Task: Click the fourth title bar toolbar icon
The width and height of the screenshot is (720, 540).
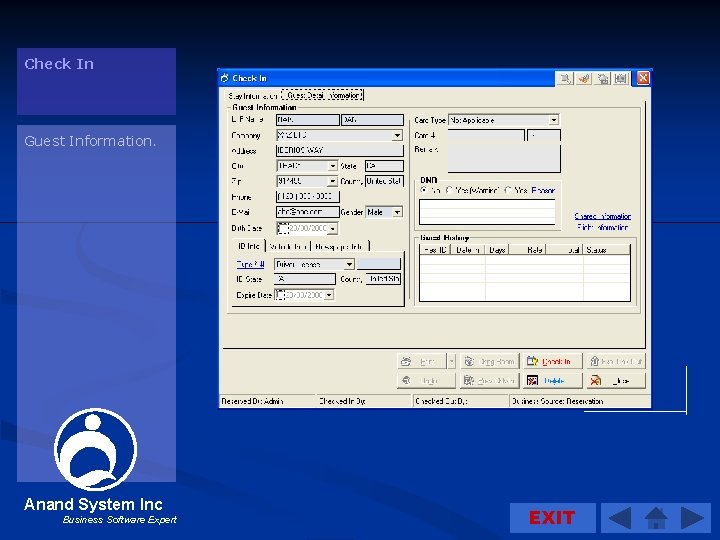Action: 621,78
